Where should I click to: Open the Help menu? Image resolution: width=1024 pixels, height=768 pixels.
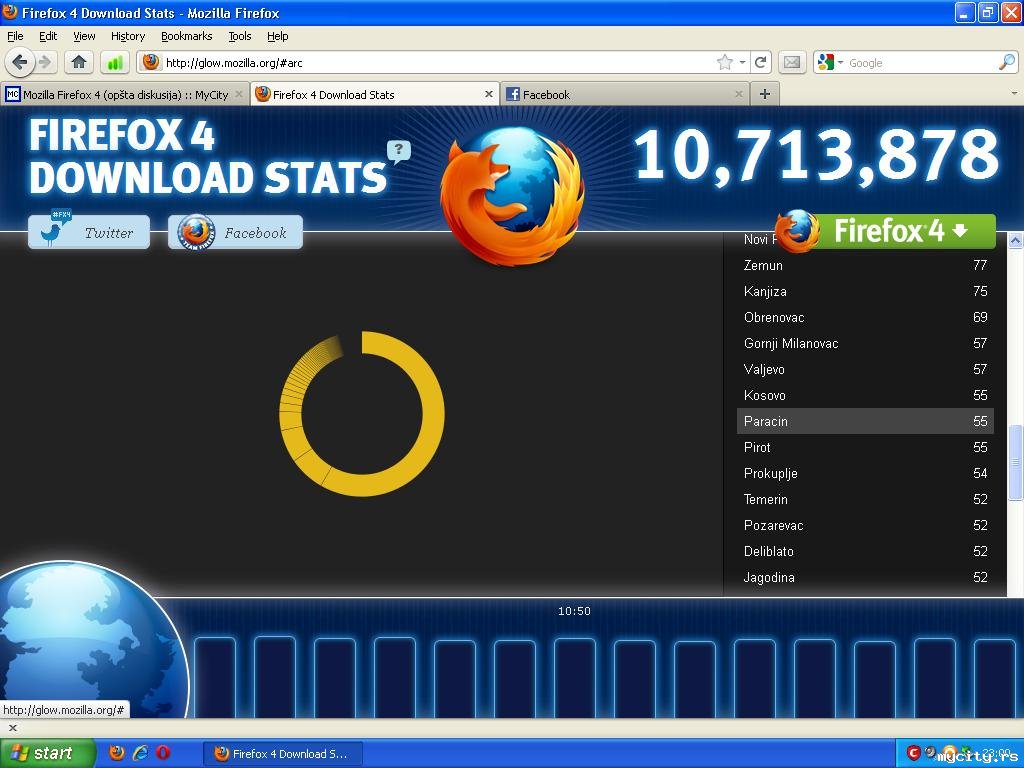coord(278,36)
